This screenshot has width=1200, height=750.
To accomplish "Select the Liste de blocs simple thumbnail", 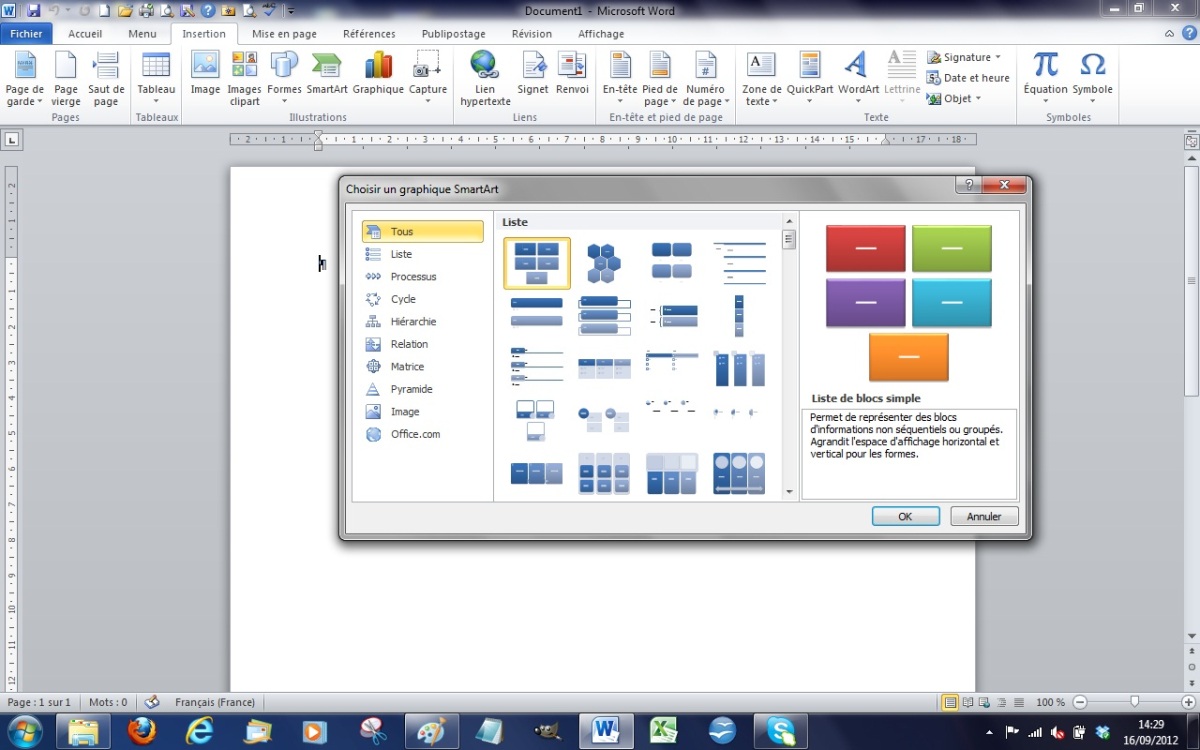I will (x=537, y=263).
